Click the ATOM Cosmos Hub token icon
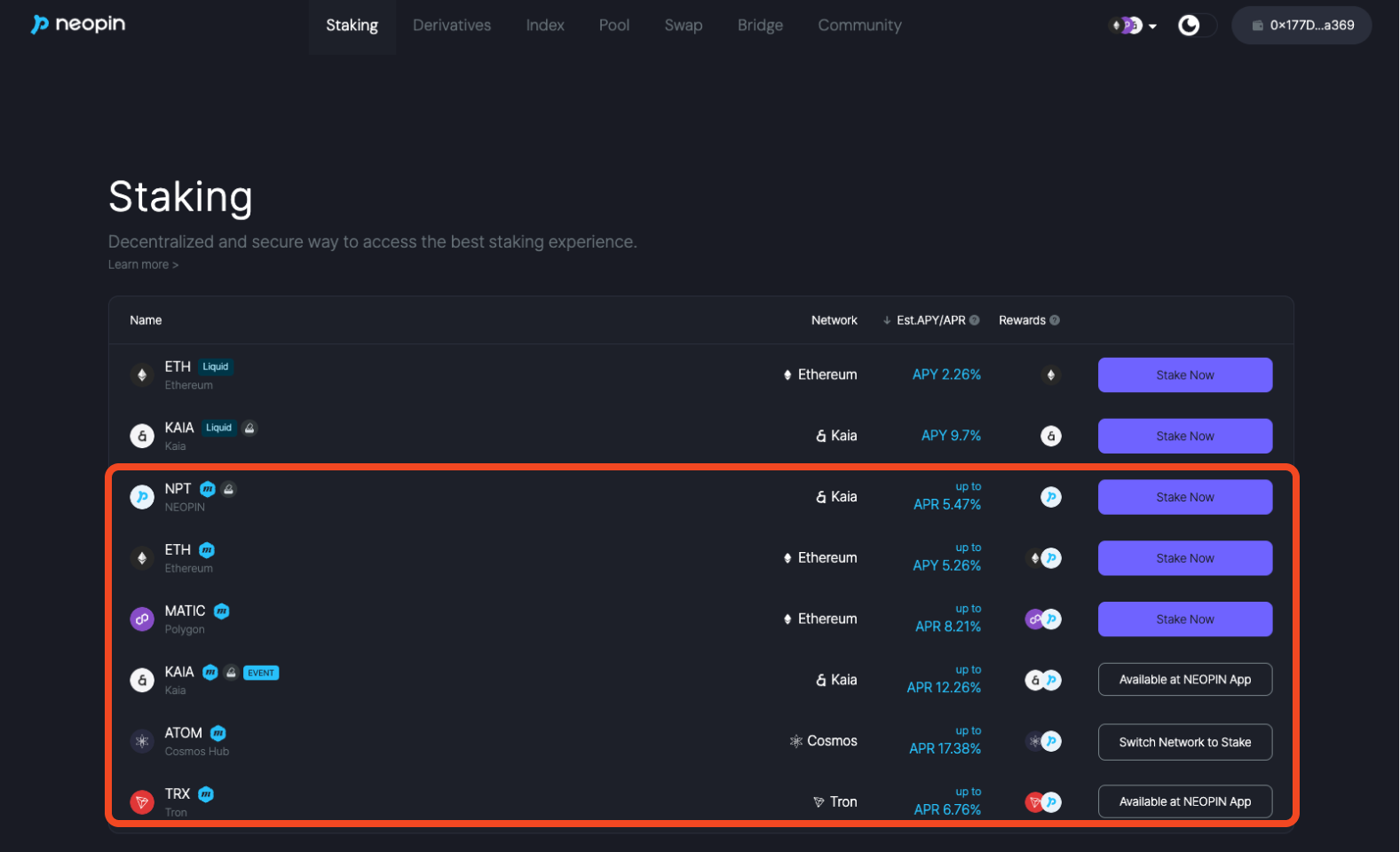This screenshot has height=852, width=1400. click(142, 741)
